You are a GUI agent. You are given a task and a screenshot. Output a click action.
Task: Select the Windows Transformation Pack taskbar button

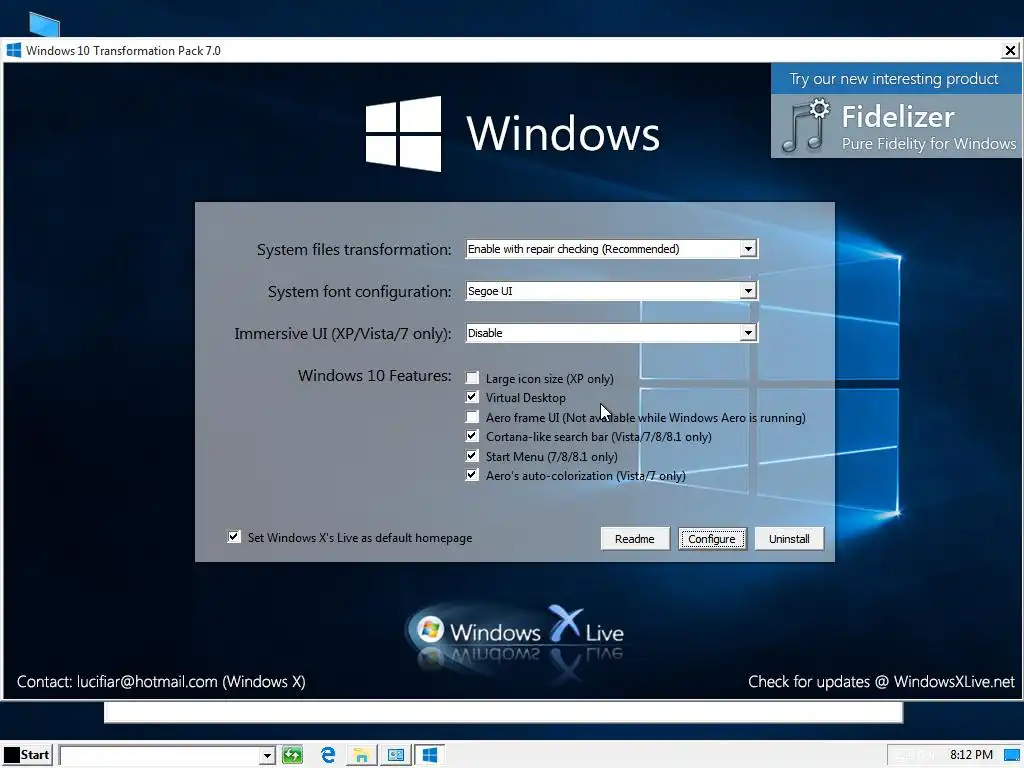coord(429,755)
